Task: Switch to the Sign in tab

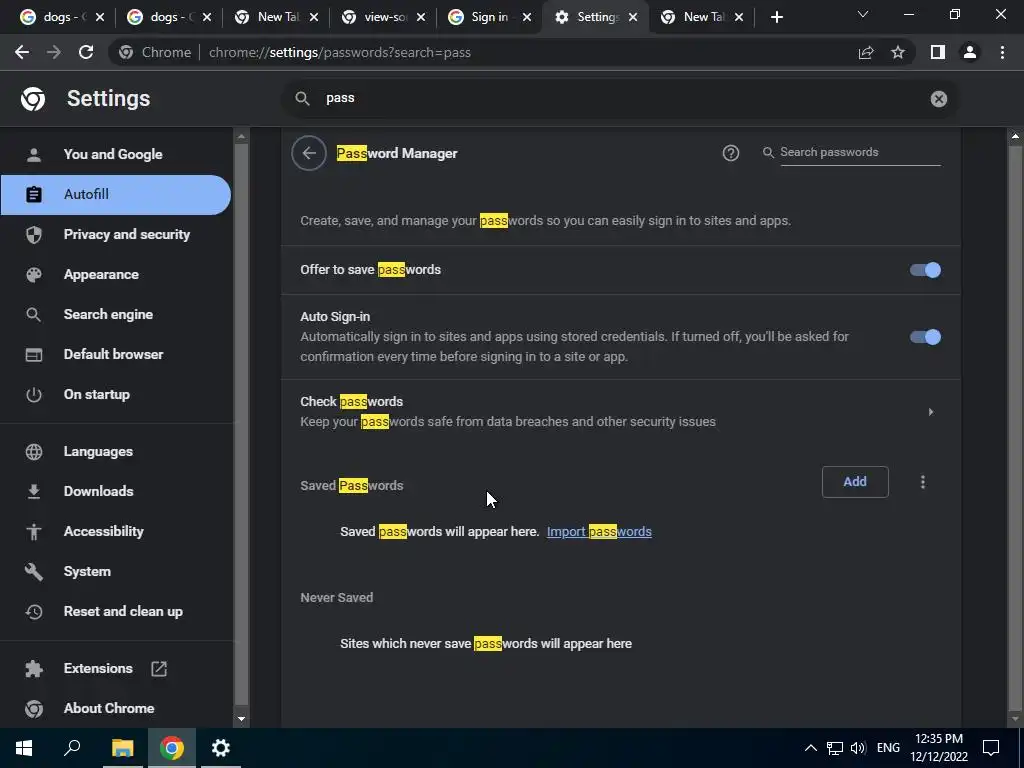Action: pyautogui.click(x=489, y=17)
